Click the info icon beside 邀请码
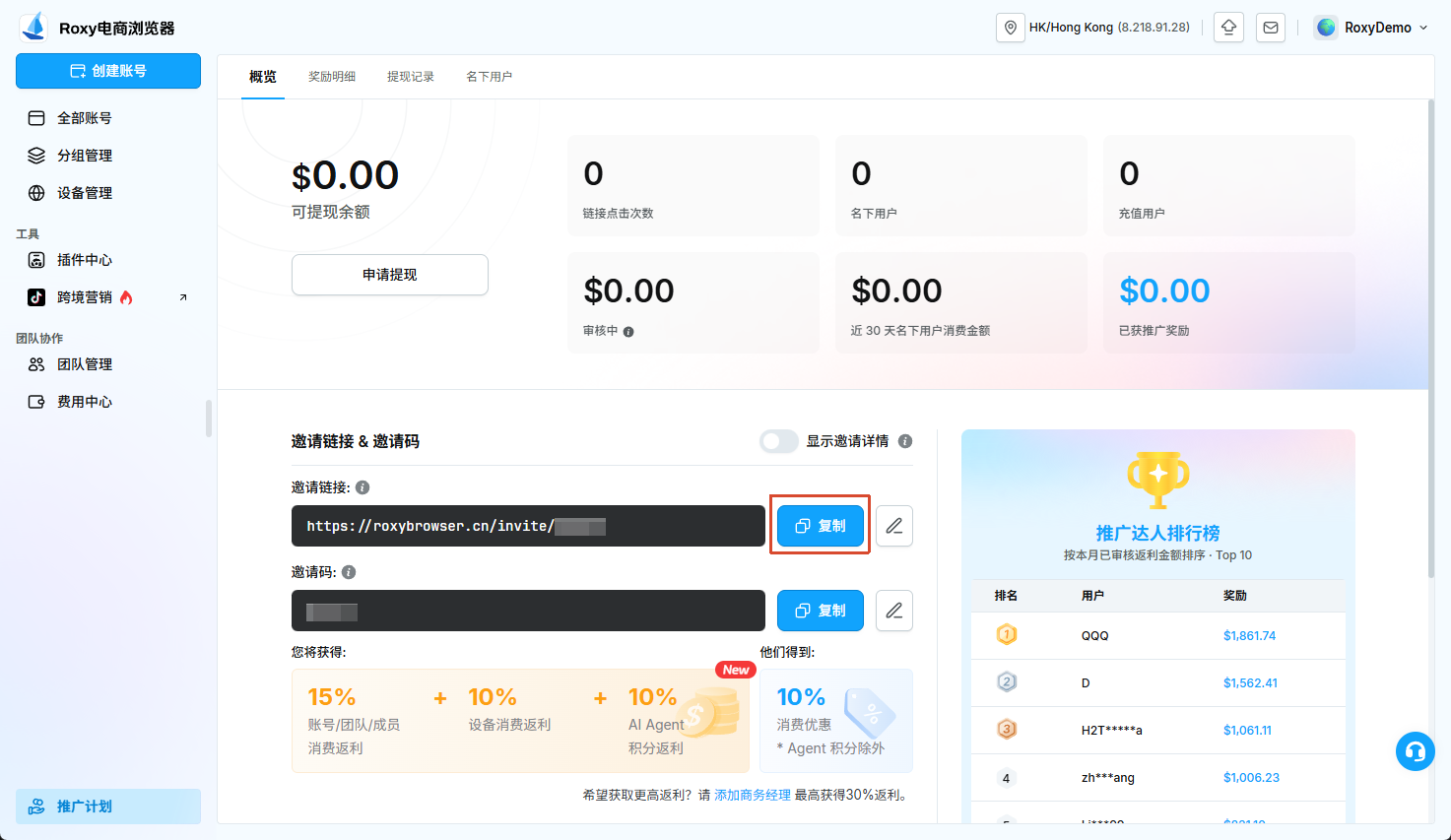Screen dimensions: 1451x840 tap(349, 572)
